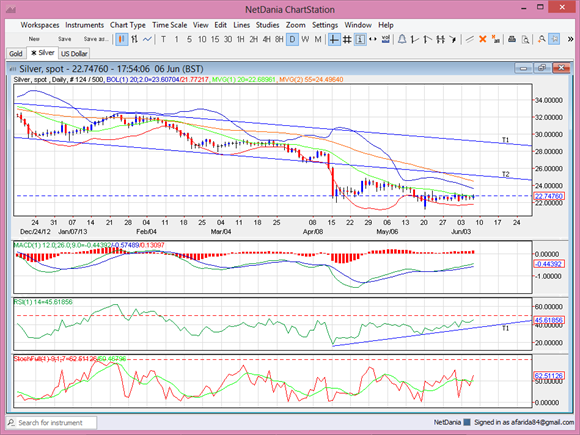Toggle the pin icon in toolbar
This screenshot has width=580, height=435.
554,39
